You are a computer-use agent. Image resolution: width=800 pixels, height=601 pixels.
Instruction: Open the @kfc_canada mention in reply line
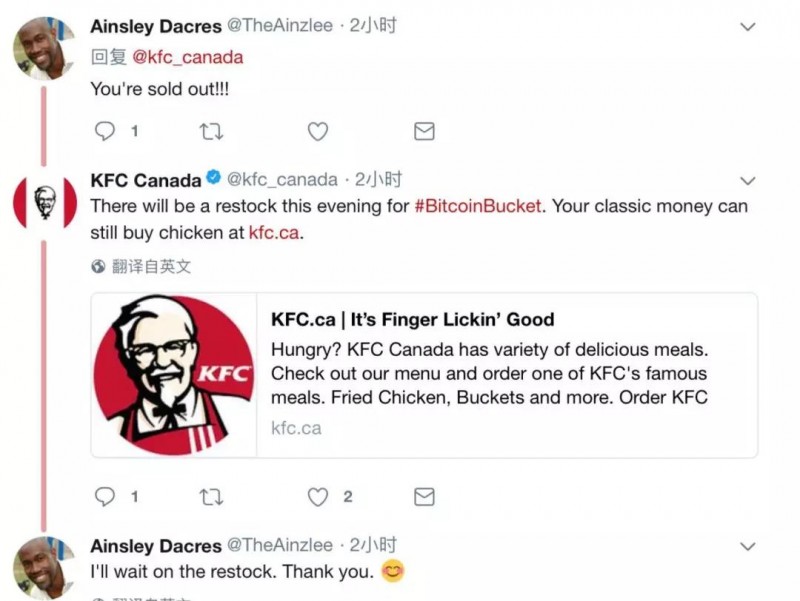click(x=188, y=57)
